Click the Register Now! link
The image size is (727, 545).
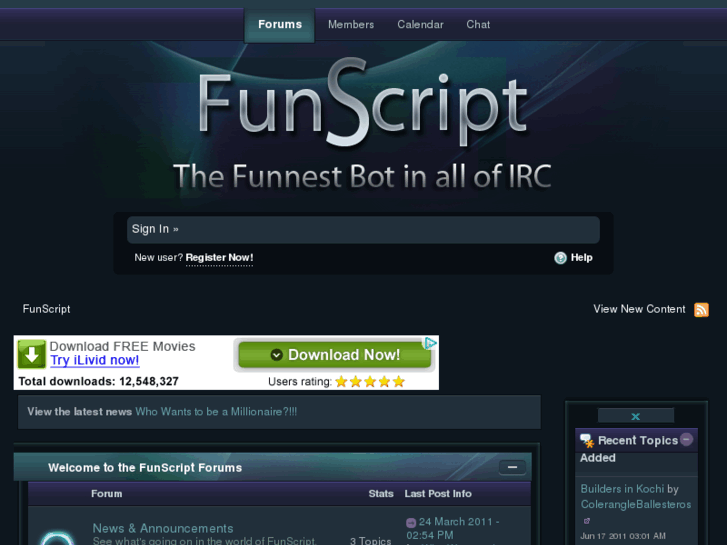[219, 257]
